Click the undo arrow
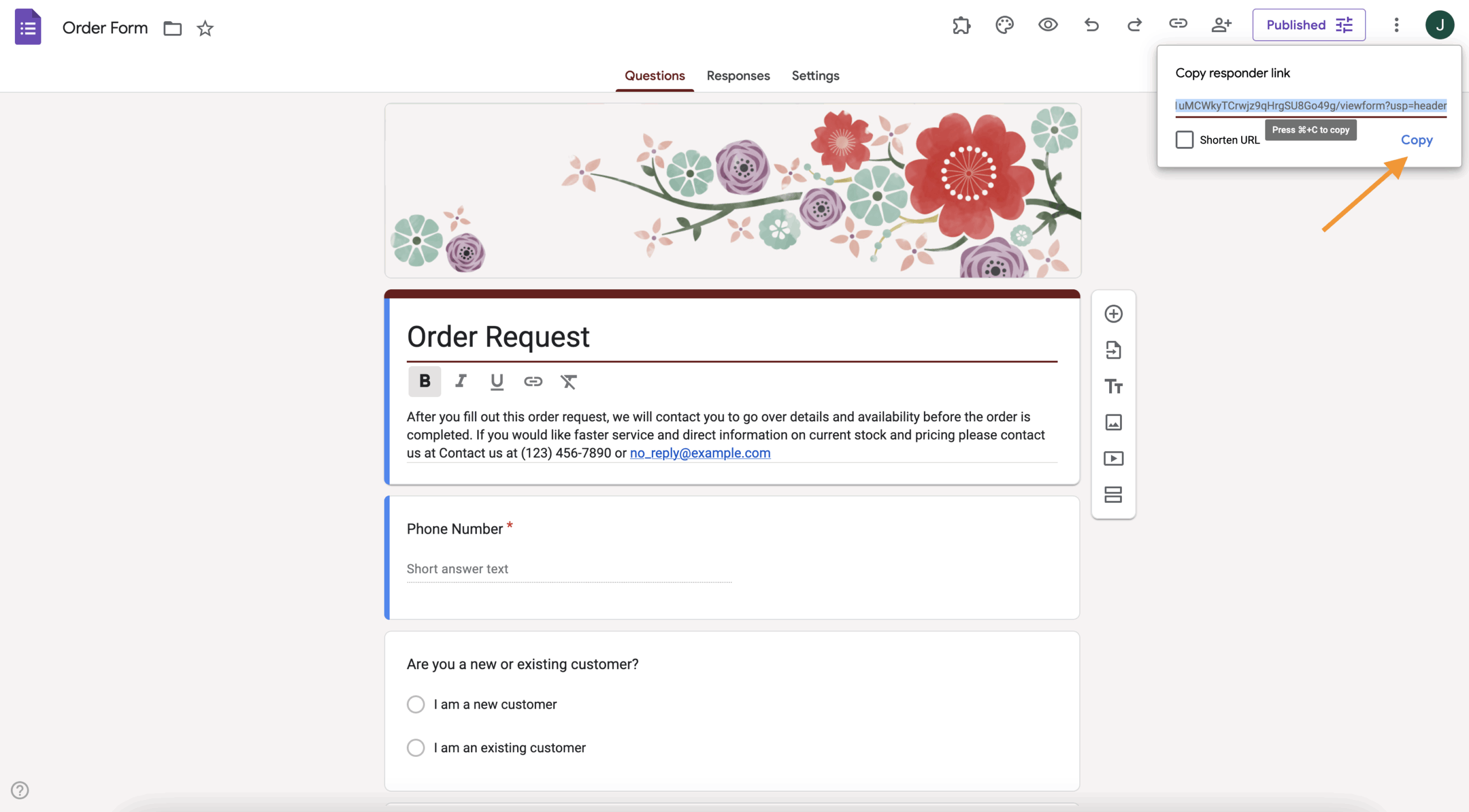Screen dimensions: 1469x812 click(x=1091, y=25)
